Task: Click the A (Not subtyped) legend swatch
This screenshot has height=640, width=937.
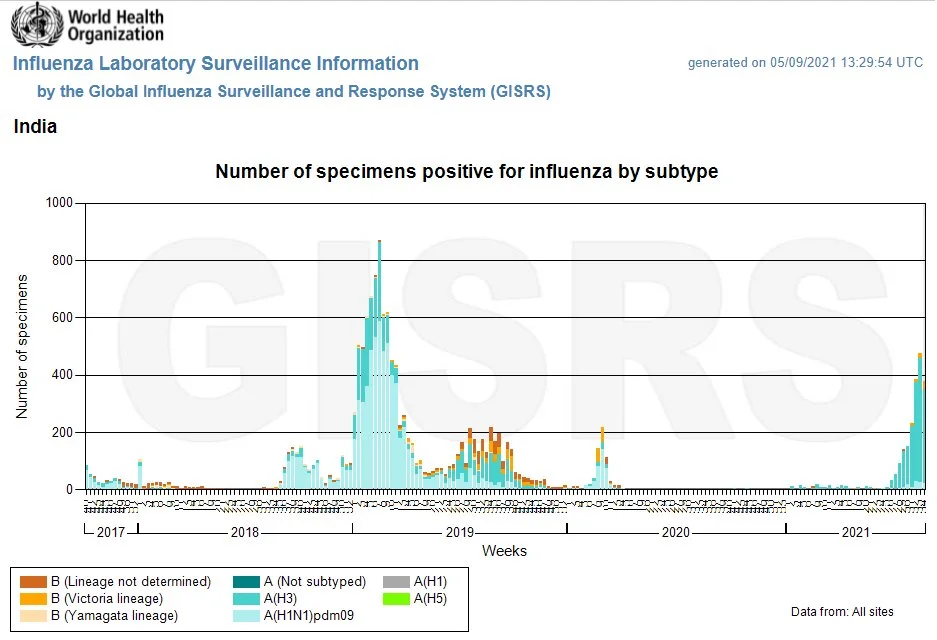Action: 245,581
